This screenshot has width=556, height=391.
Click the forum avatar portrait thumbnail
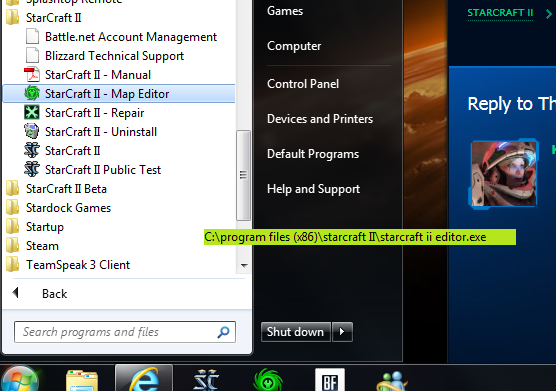[x=504, y=173]
